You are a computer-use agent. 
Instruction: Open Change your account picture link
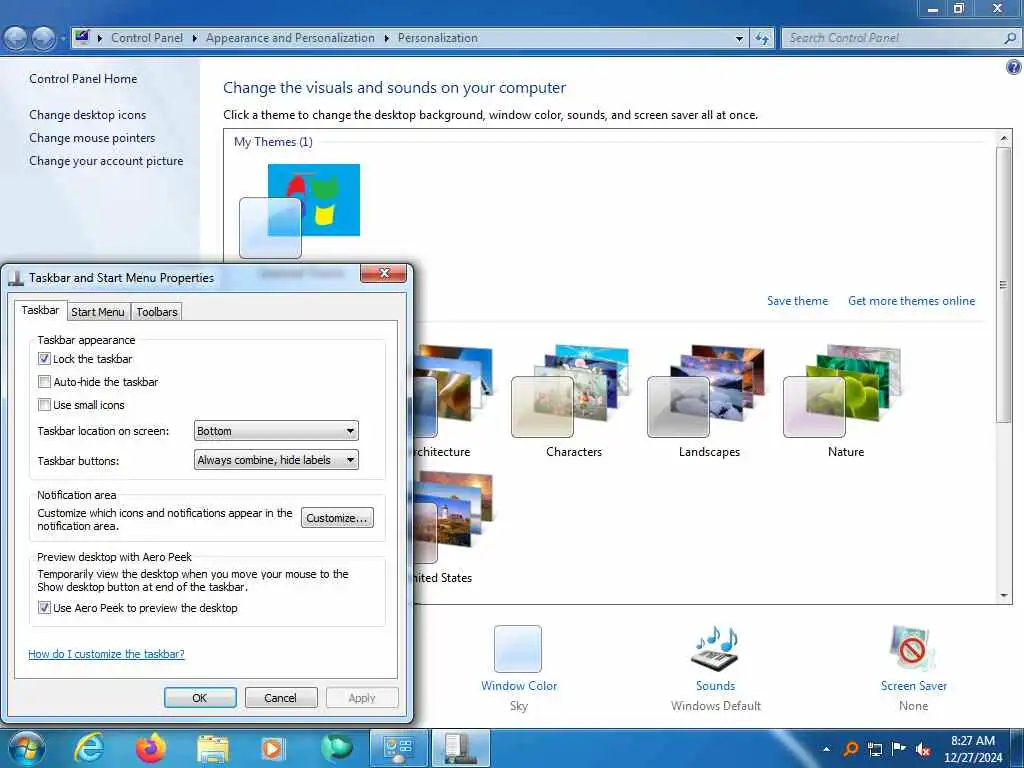click(106, 161)
